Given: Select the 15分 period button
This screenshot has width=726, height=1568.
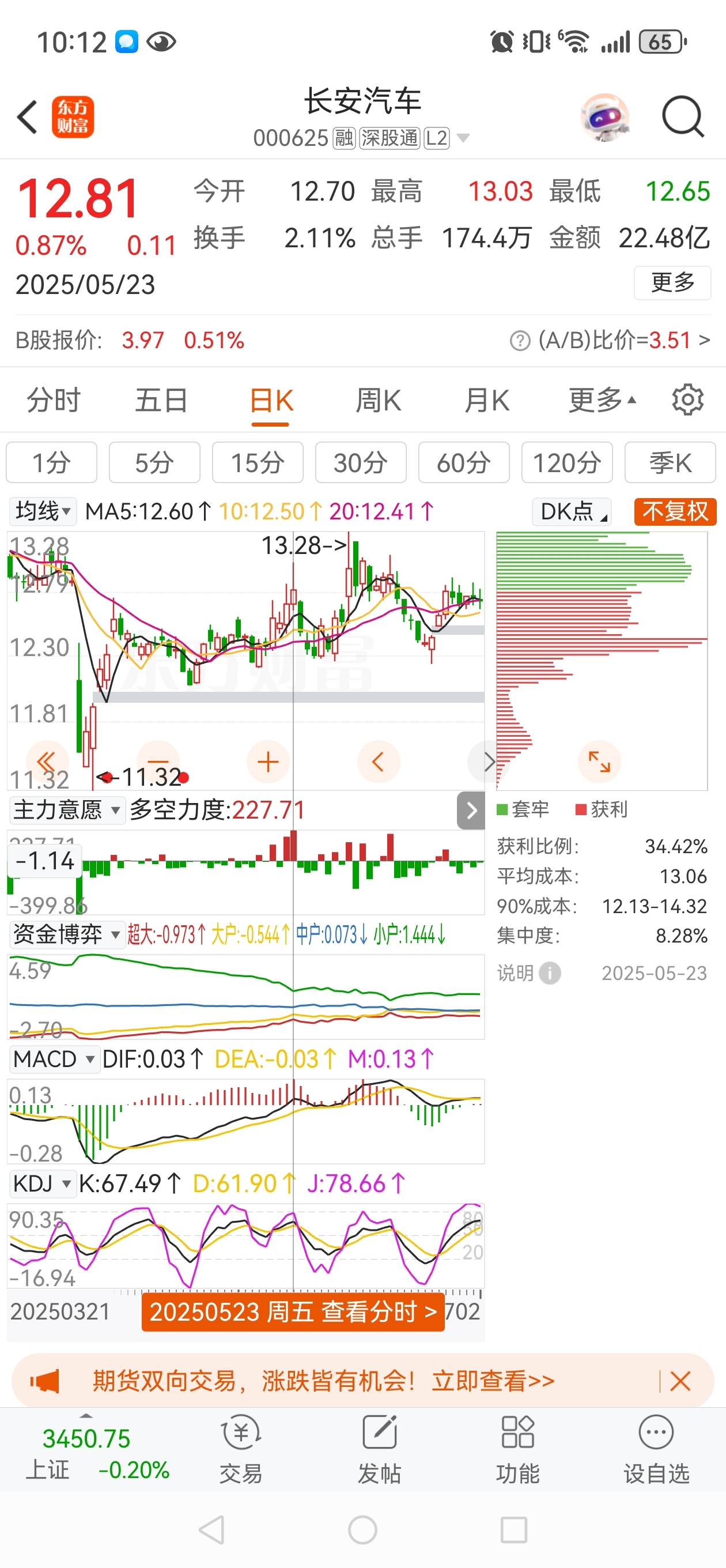Looking at the screenshot, I should pyautogui.click(x=258, y=462).
